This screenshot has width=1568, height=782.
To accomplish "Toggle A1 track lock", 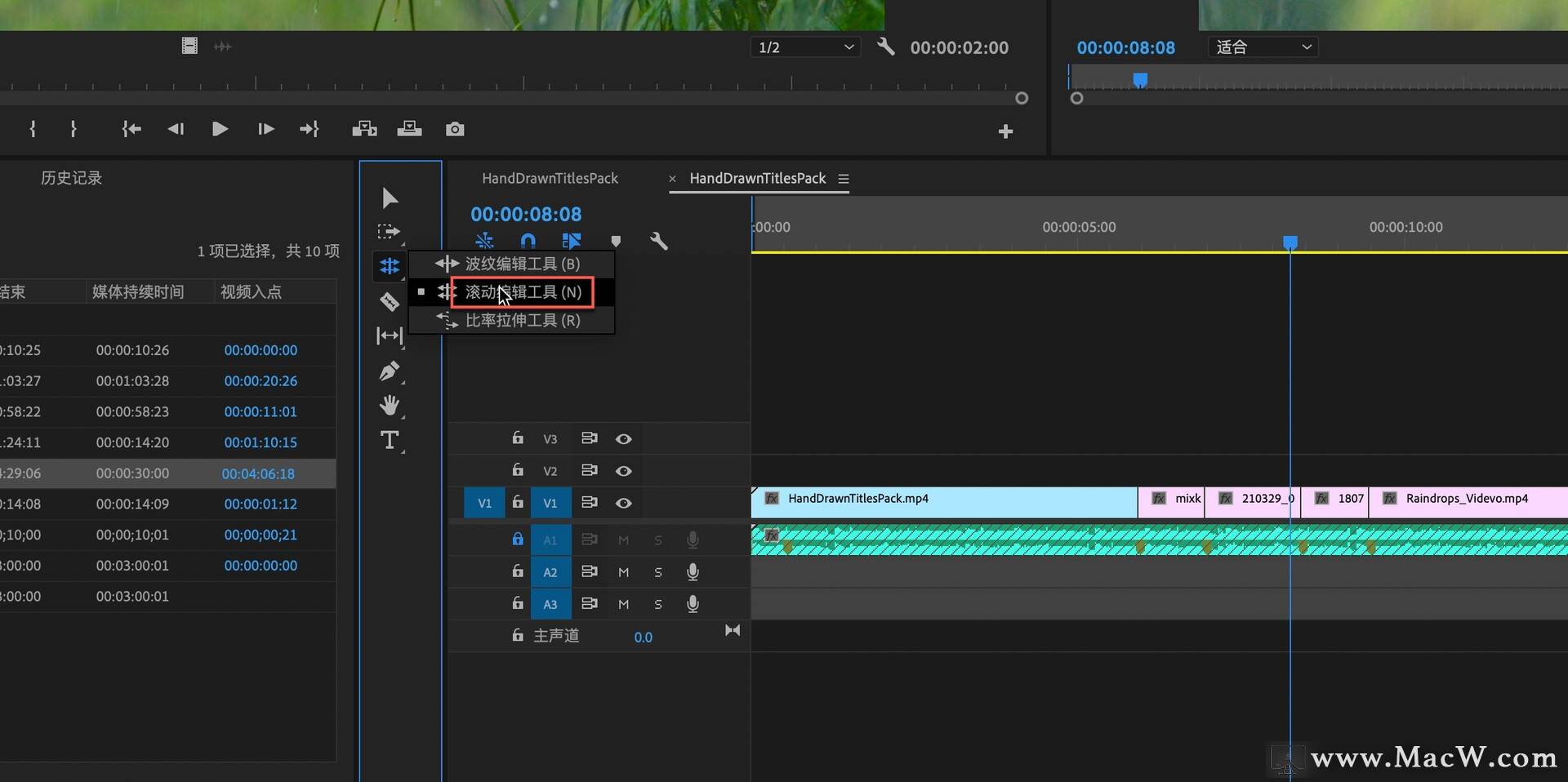I will click(518, 540).
